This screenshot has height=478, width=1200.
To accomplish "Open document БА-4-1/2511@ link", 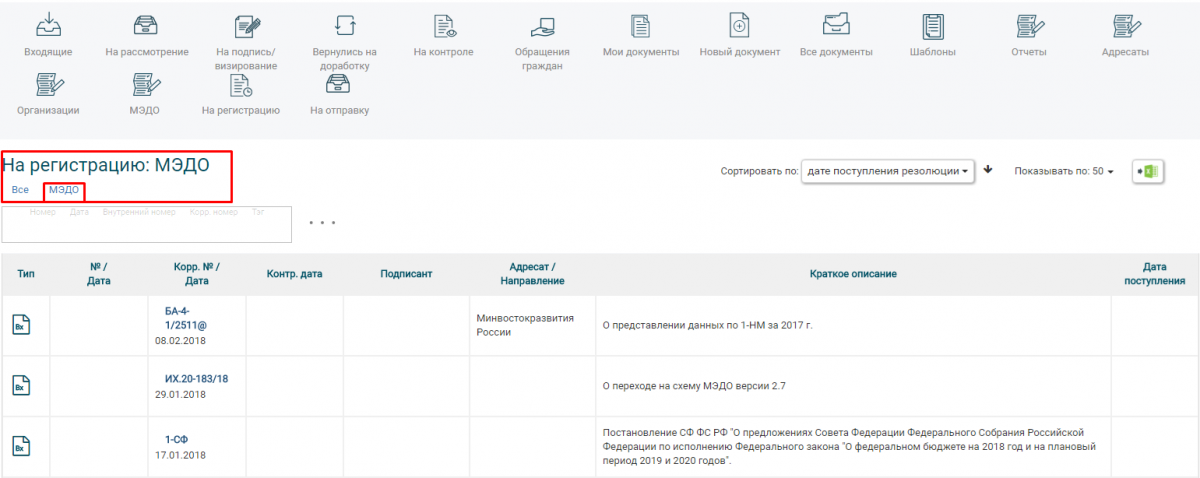I will (x=186, y=318).
